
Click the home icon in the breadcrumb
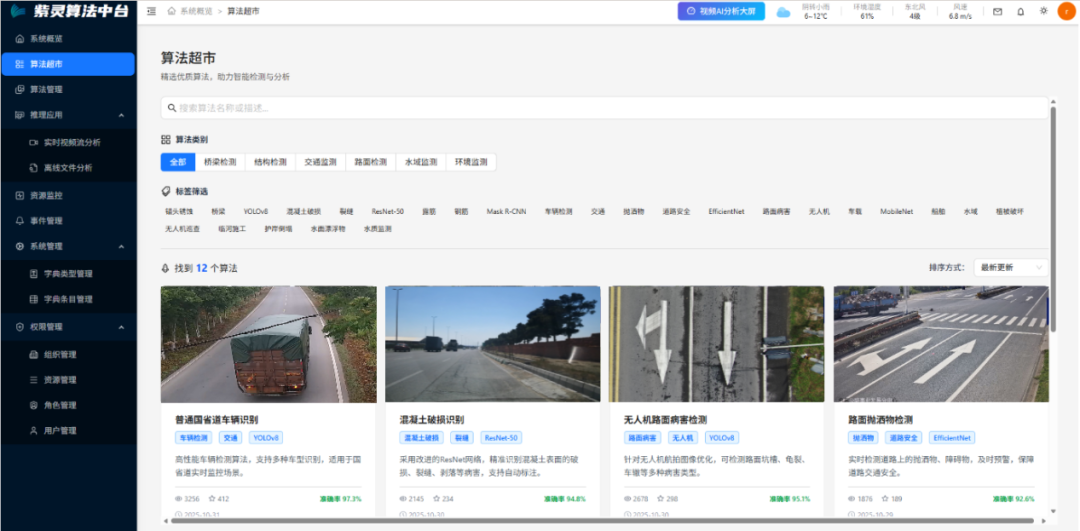coord(172,11)
